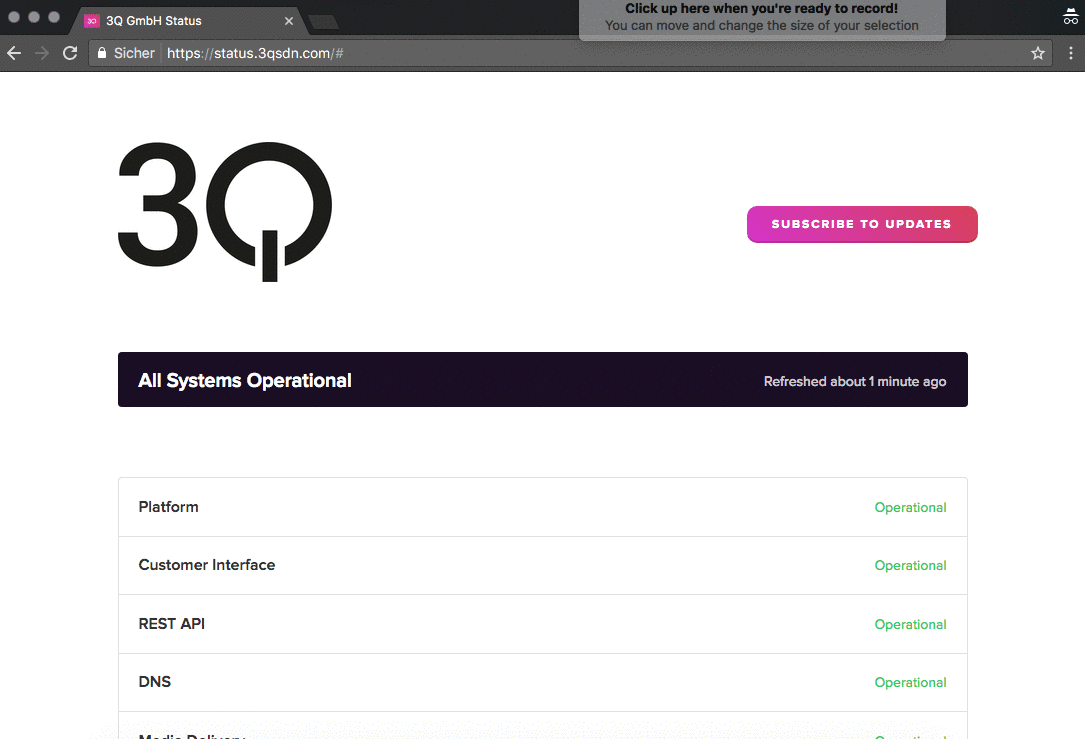
Task: Click the browser forward arrow
Action: (x=42, y=53)
